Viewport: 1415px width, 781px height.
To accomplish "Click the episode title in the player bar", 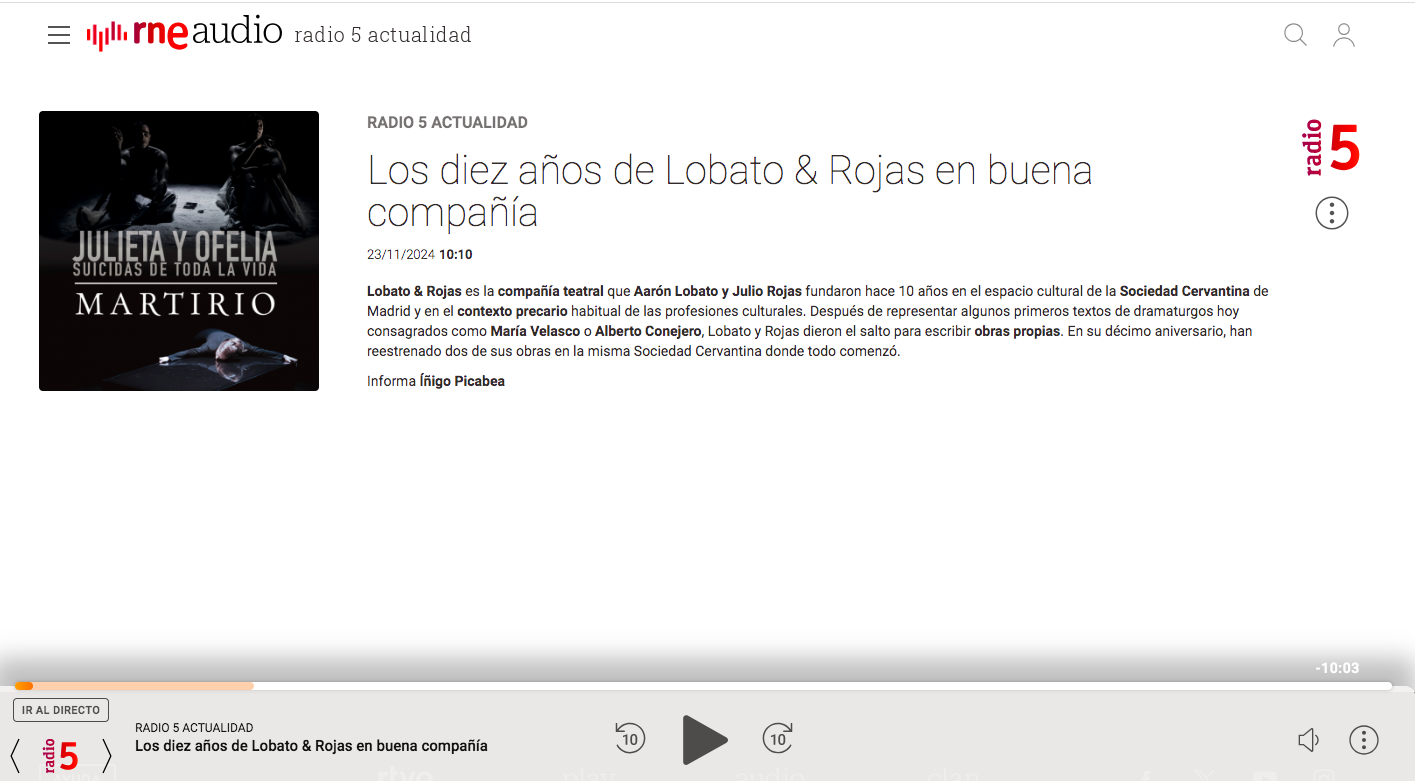I will pos(311,746).
